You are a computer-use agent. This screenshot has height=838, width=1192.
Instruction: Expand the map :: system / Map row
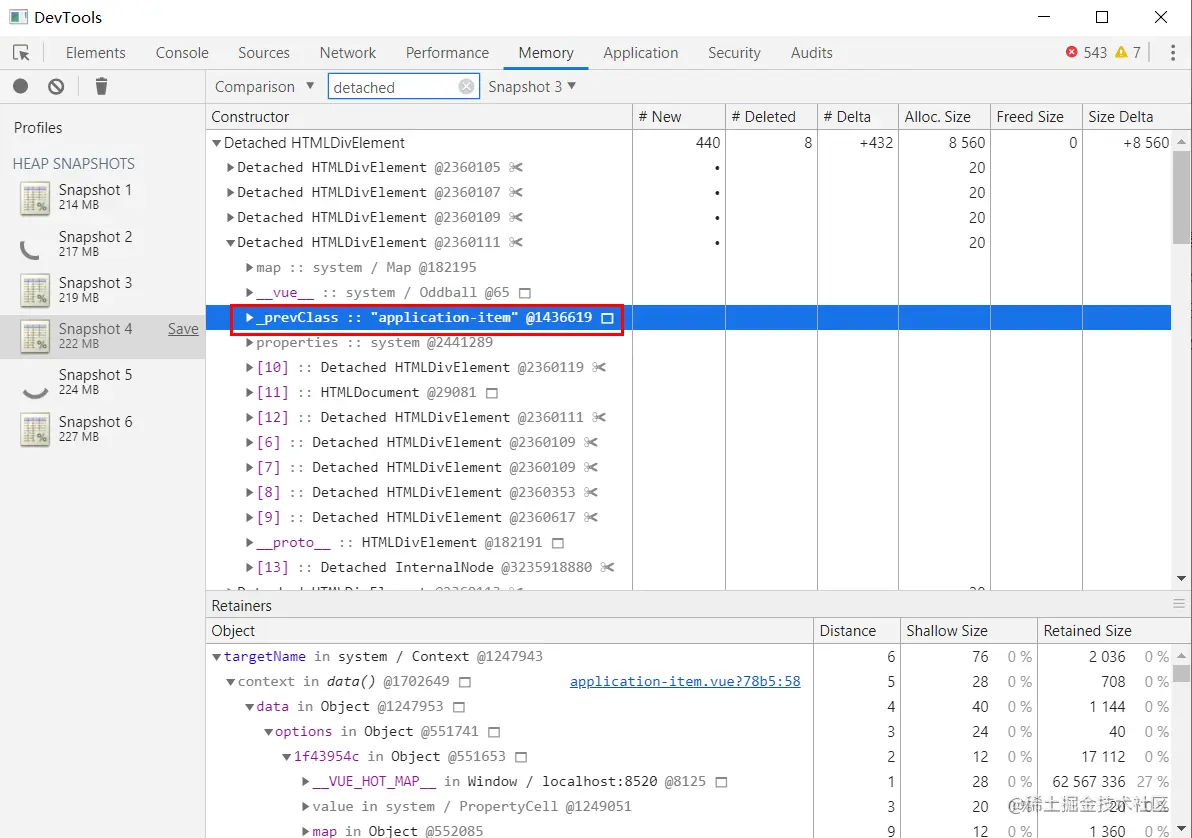249,268
